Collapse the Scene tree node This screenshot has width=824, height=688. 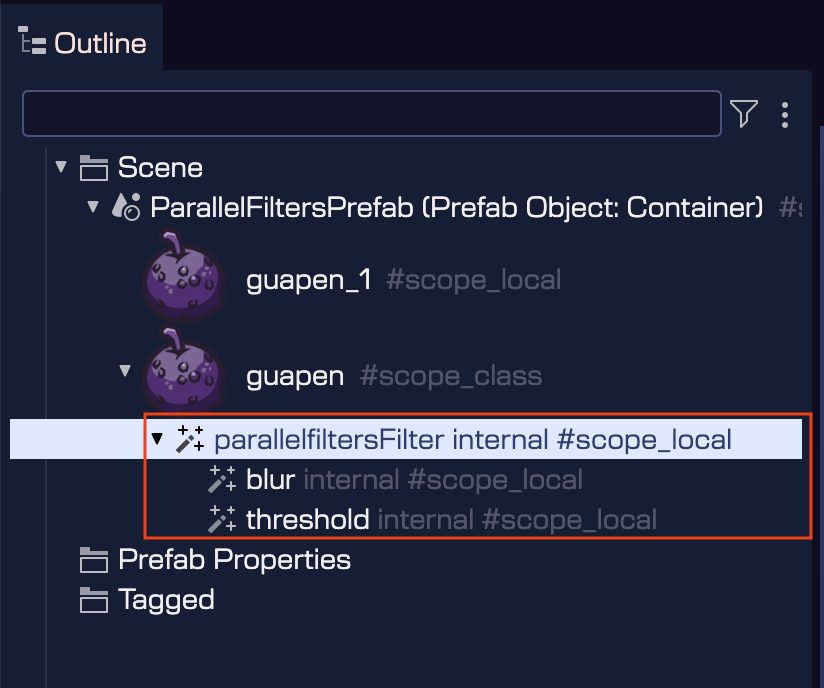coord(62,167)
